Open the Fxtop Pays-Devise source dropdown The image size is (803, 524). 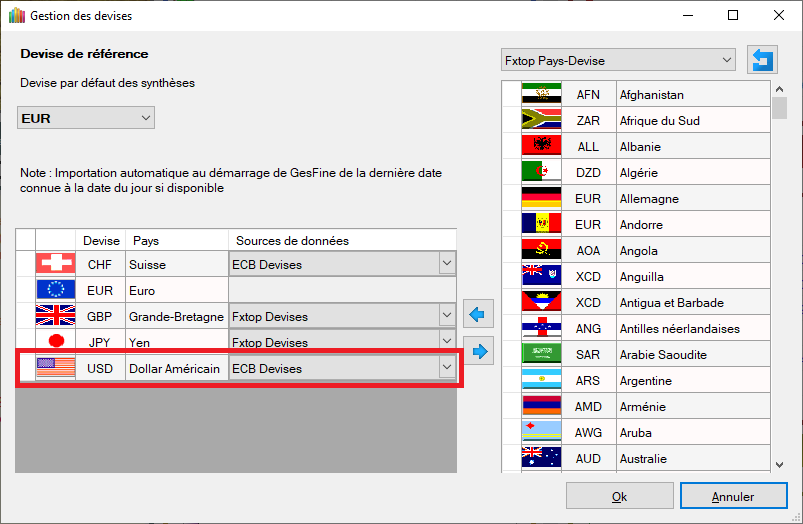(618, 60)
